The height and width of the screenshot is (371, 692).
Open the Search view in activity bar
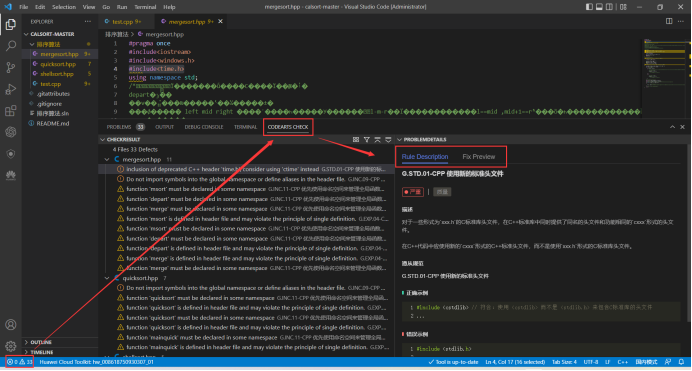(11, 45)
